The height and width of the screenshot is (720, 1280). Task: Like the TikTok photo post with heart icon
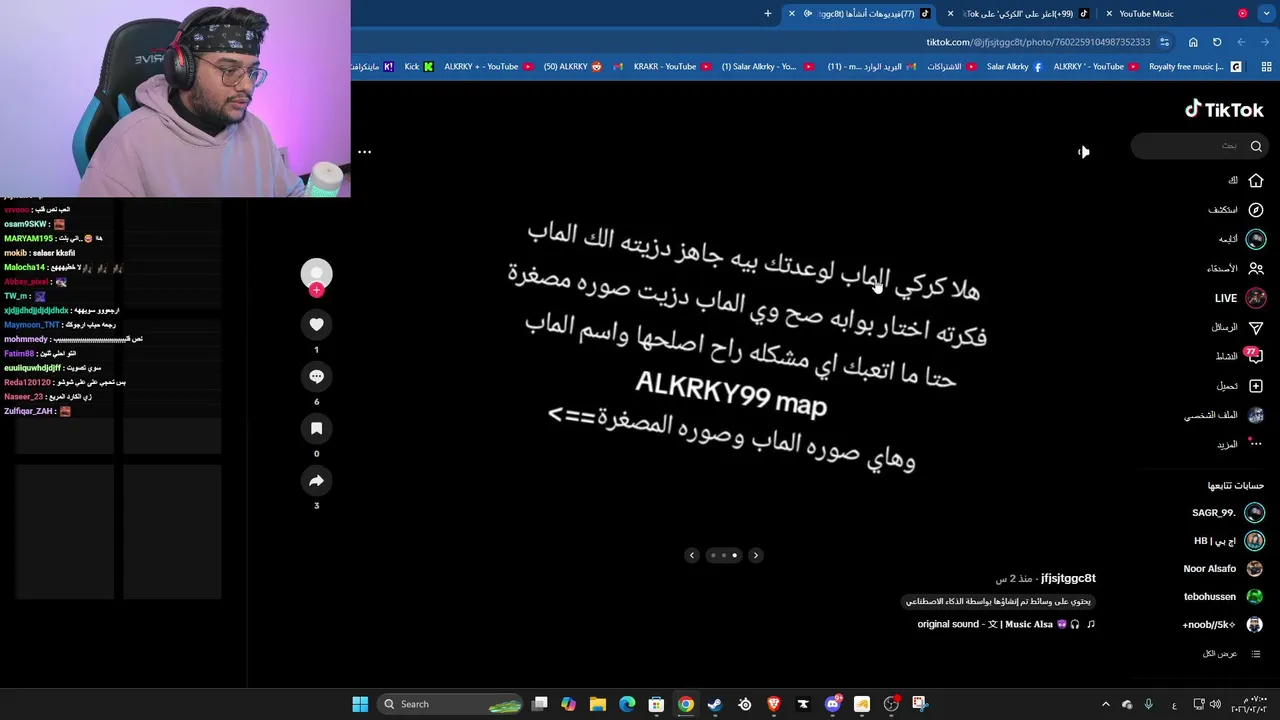(x=316, y=324)
